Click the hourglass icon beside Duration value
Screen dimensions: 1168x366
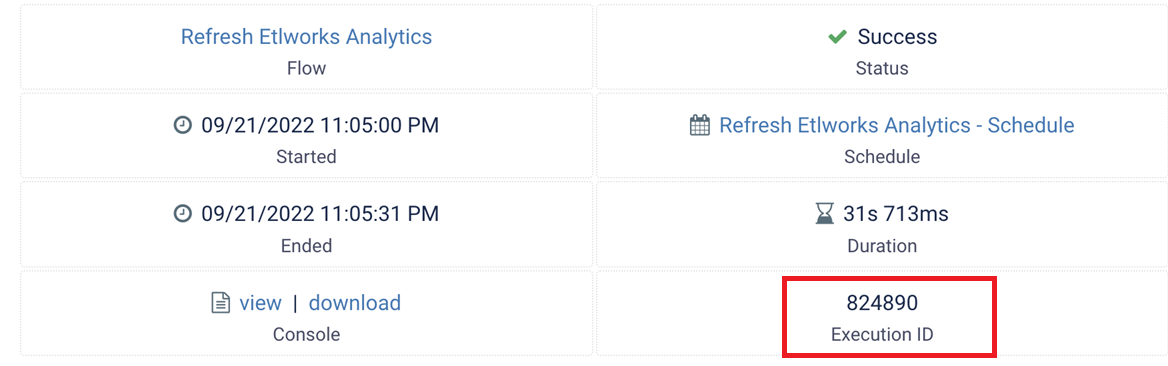tap(824, 214)
